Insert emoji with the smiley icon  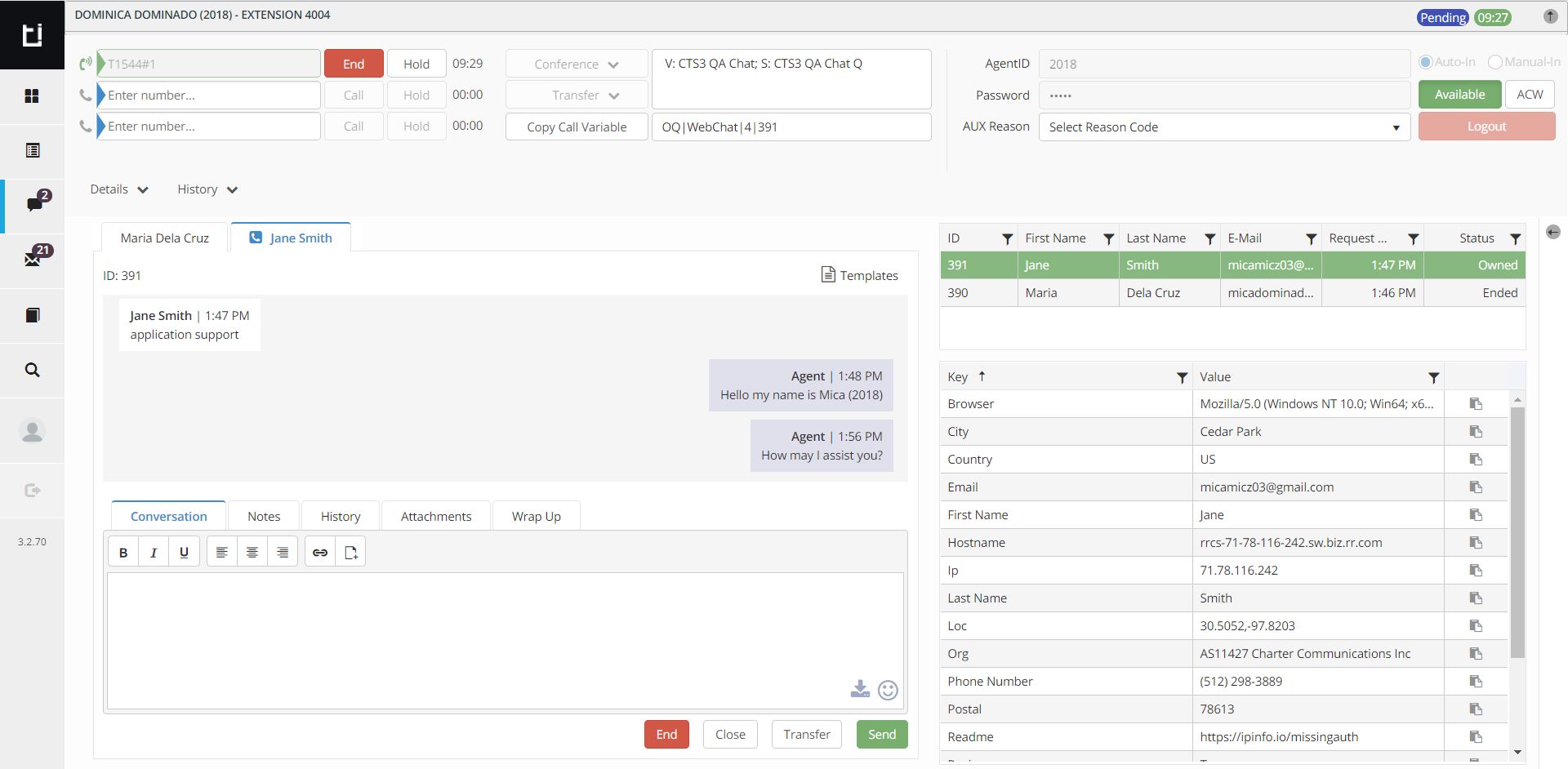[888, 690]
